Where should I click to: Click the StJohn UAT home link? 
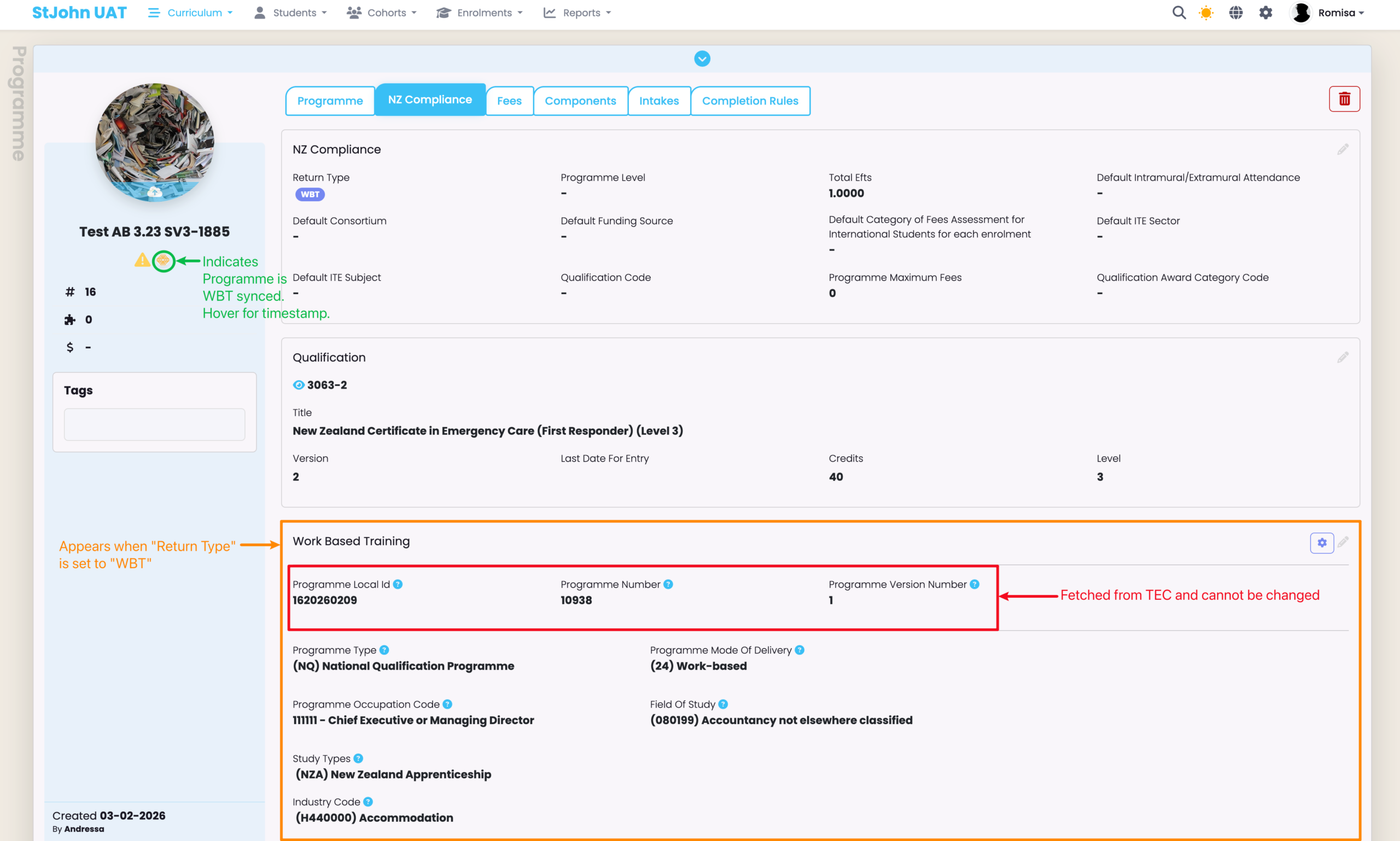(79, 13)
